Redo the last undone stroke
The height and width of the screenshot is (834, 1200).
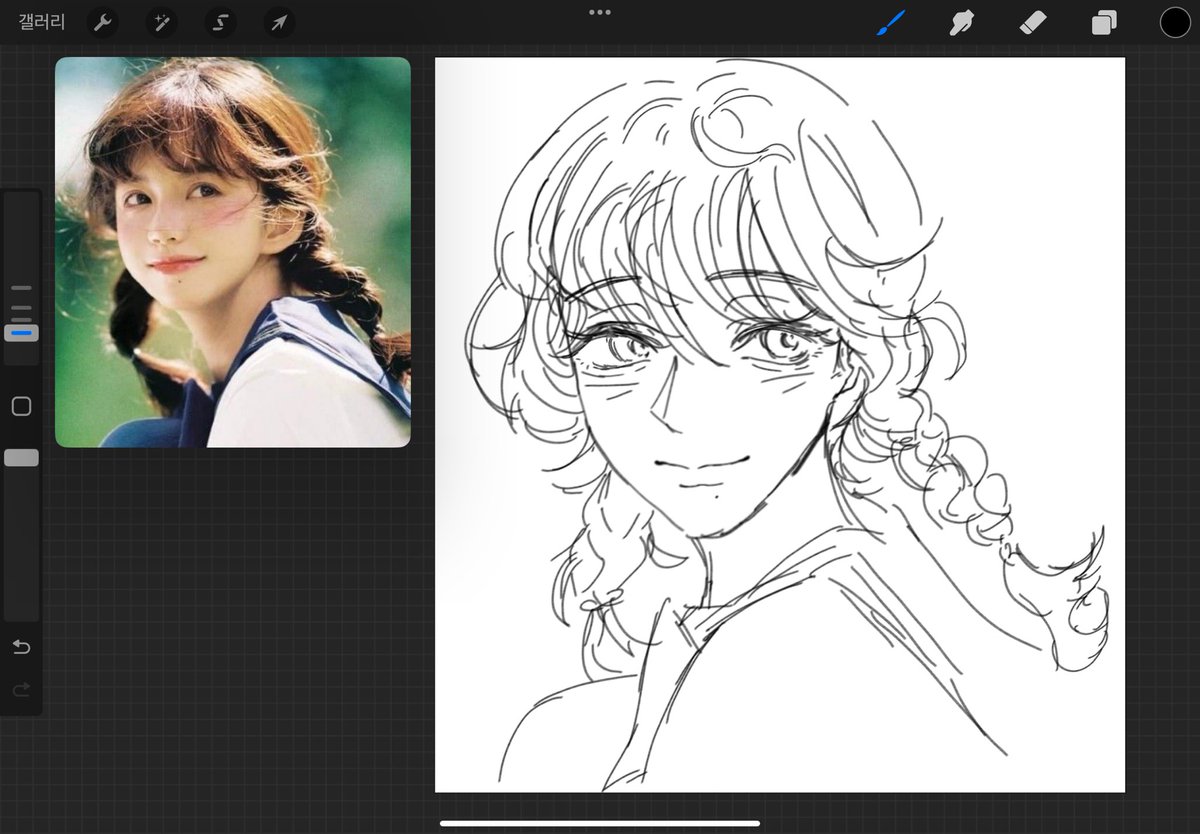(21, 689)
